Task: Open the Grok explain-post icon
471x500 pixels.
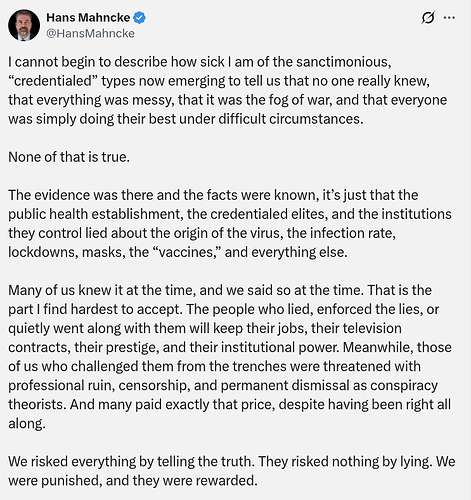Action: [x=428, y=18]
